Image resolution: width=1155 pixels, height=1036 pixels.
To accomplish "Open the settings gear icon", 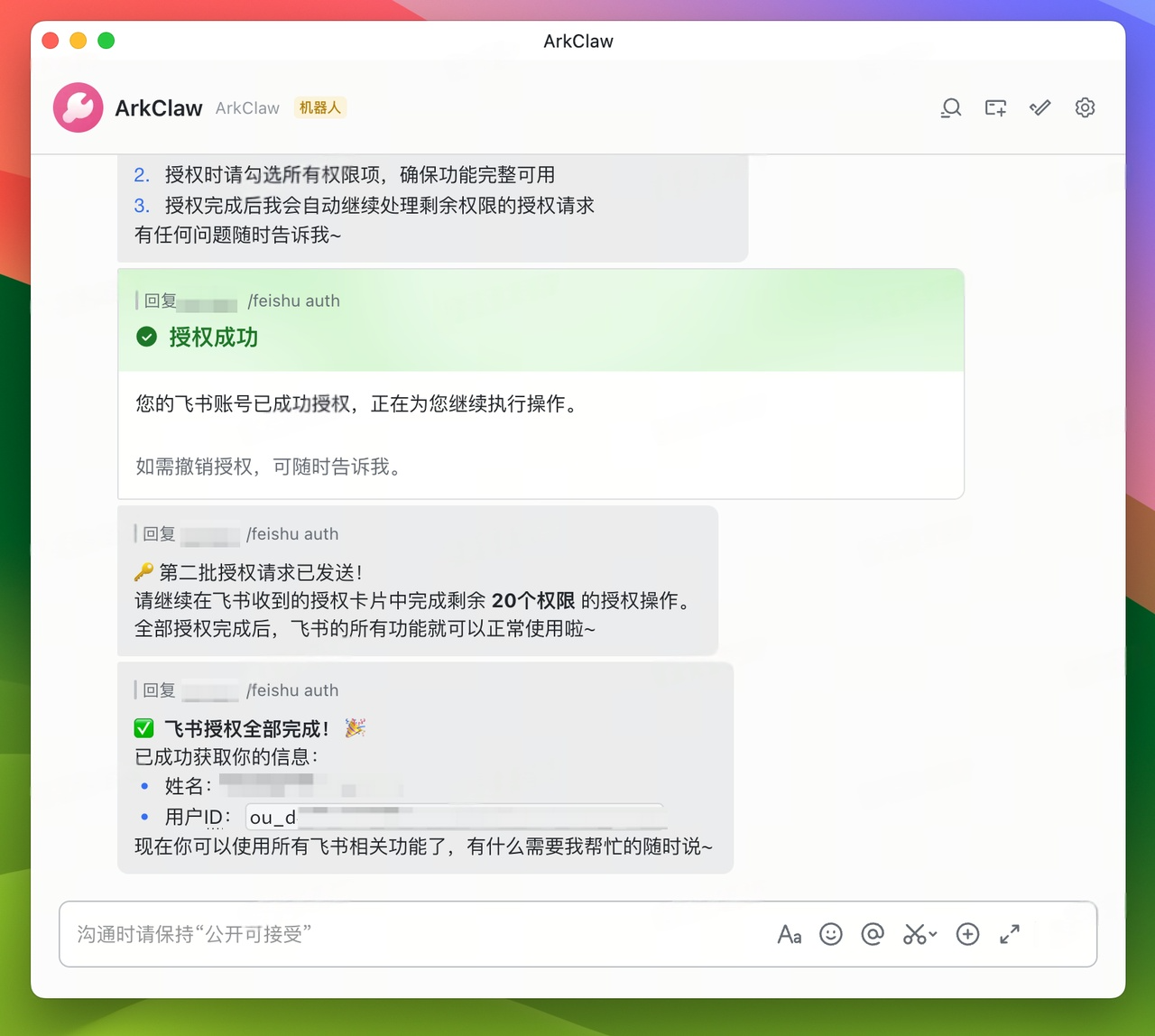I will click(x=1084, y=107).
